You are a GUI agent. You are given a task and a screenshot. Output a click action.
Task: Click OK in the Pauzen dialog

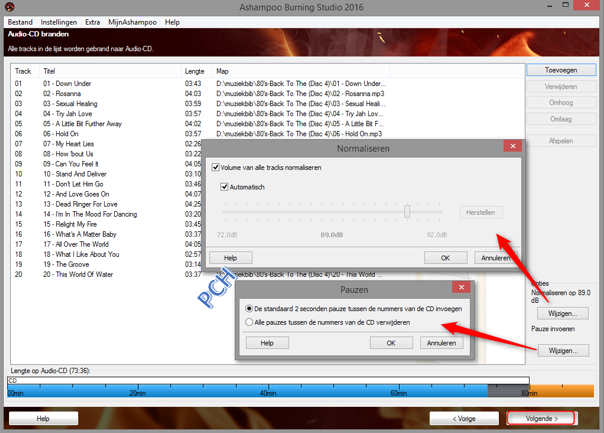pyautogui.click(x=391, y=343)
